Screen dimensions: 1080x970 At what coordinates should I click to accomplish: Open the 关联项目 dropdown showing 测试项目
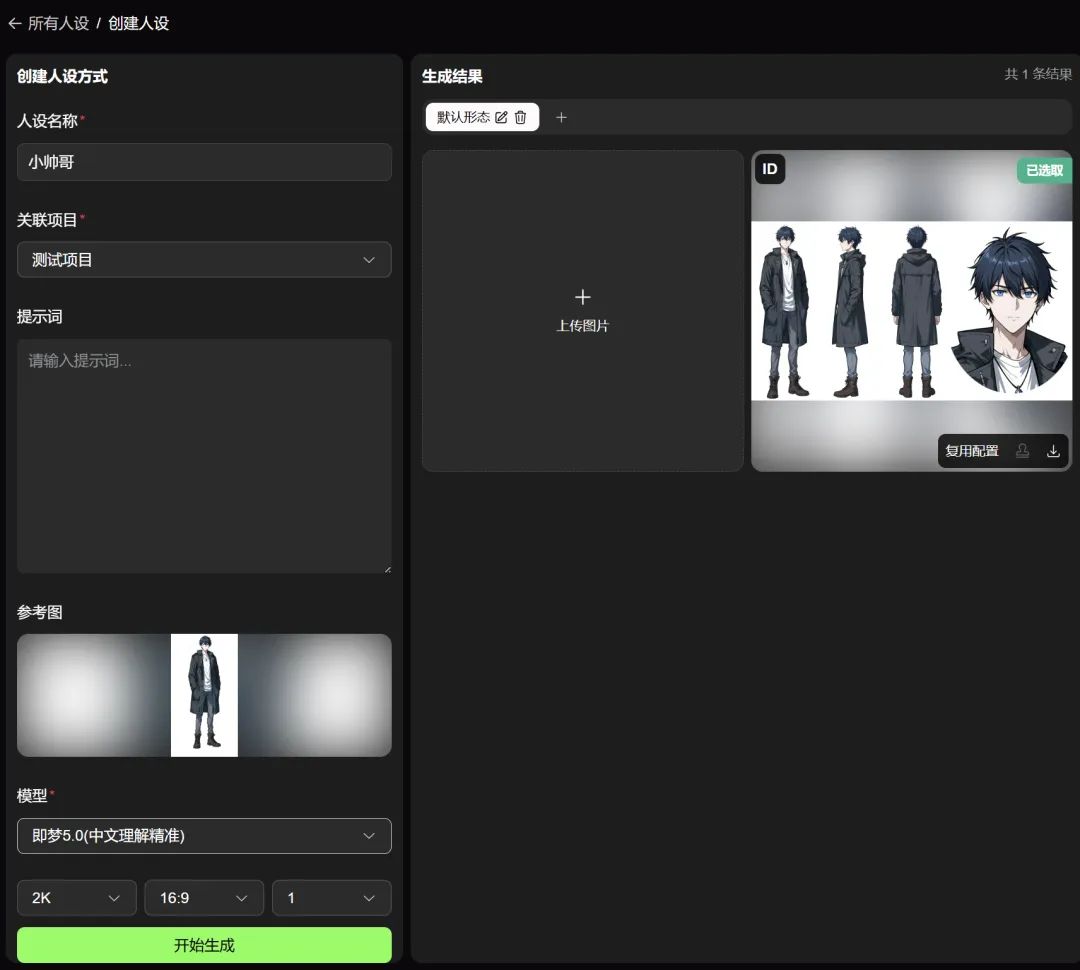coord(204,260)
